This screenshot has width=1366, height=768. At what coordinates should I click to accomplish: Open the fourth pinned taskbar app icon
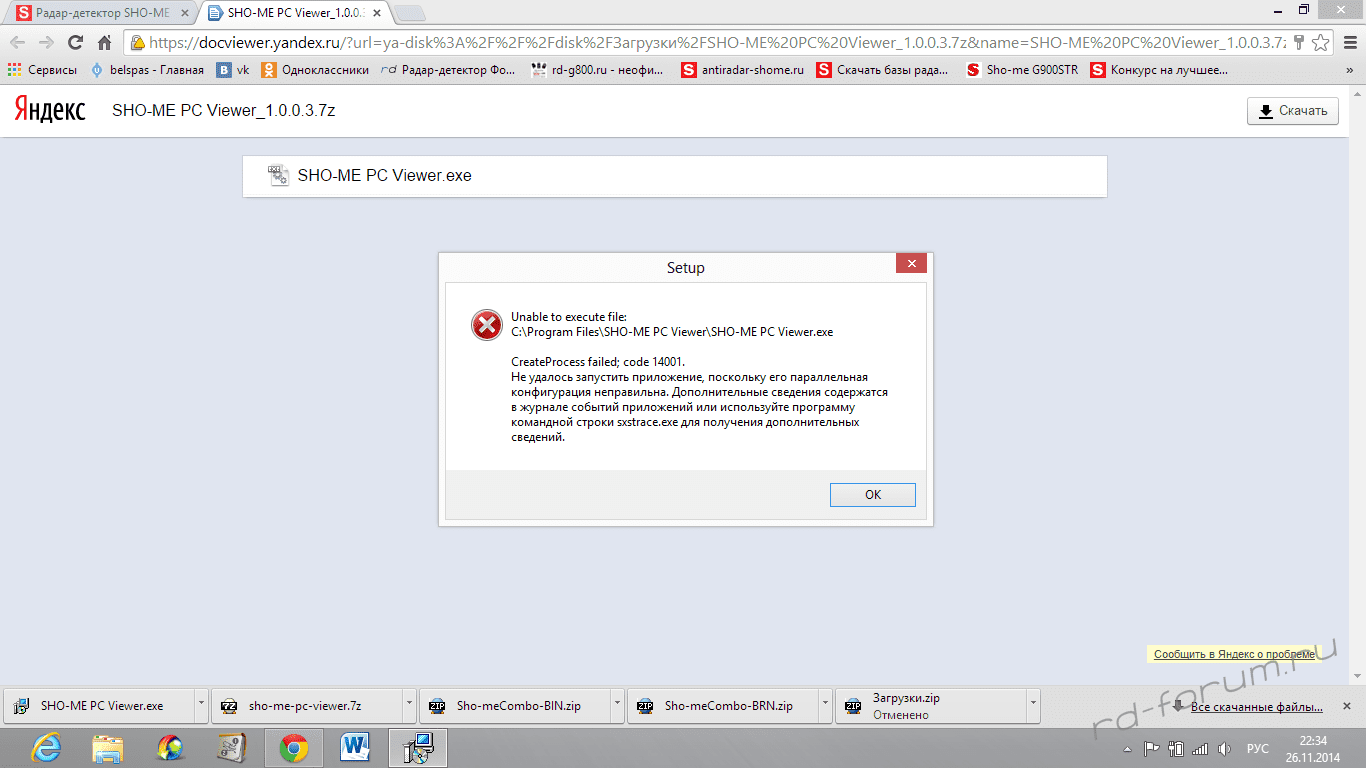pos(231,748)
